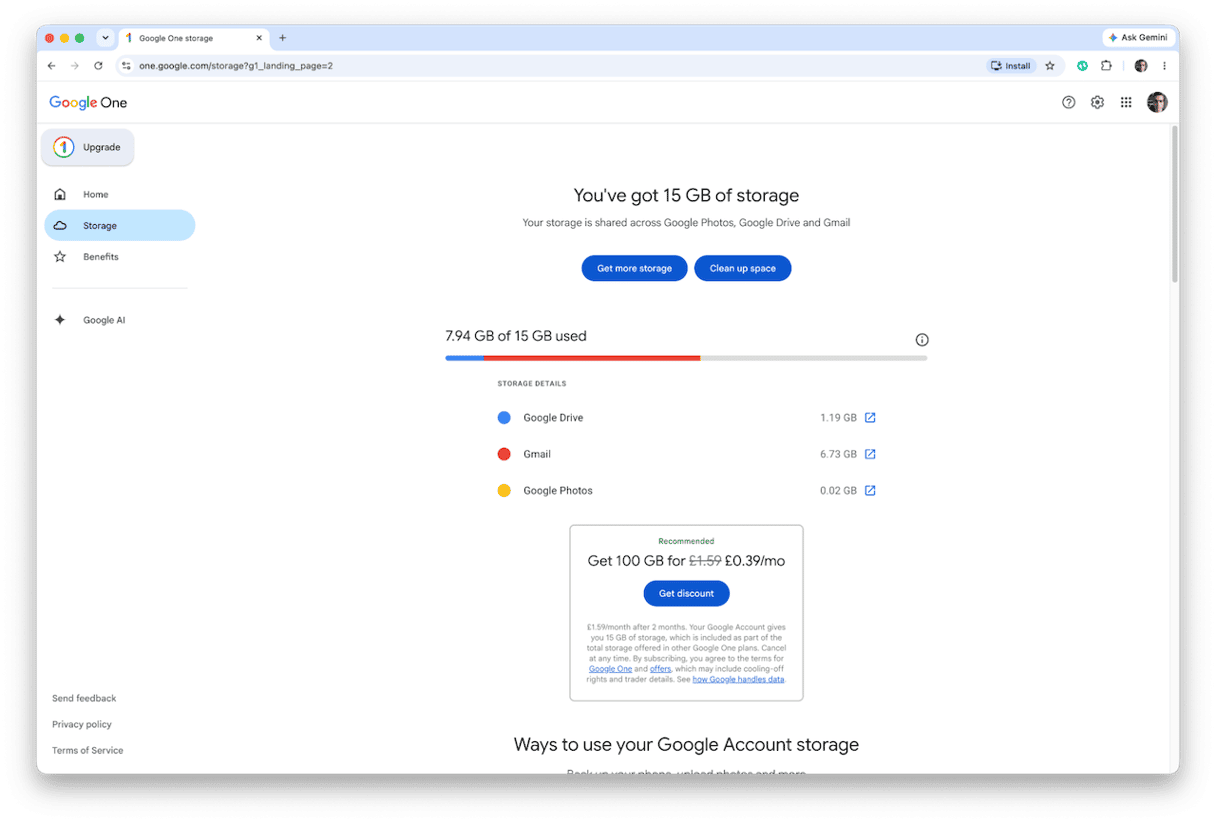The width and height of the screenshot is (1216, 822).
Task: Open Google AI in the sidebar
Action: (x=120, y=320)
